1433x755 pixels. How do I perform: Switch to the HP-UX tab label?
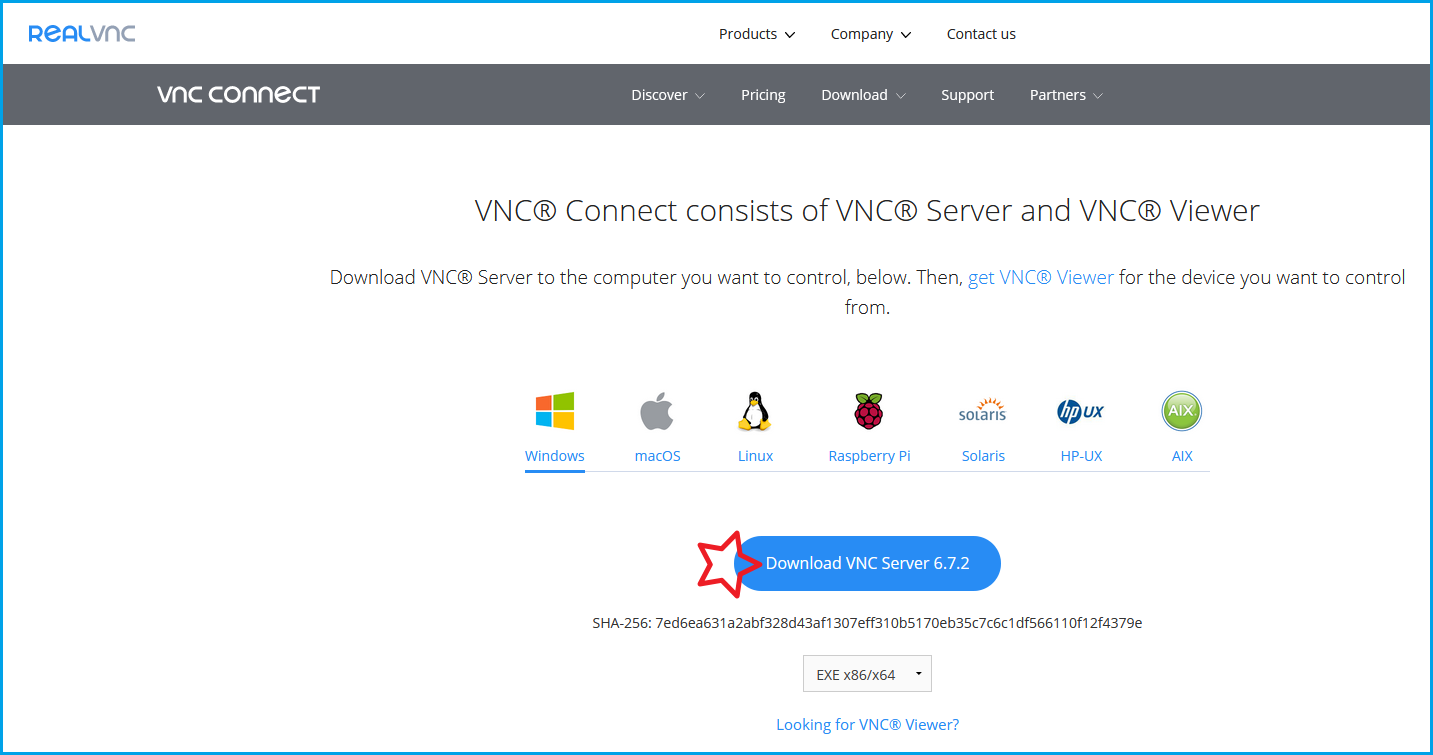[x=1081, y=456]
